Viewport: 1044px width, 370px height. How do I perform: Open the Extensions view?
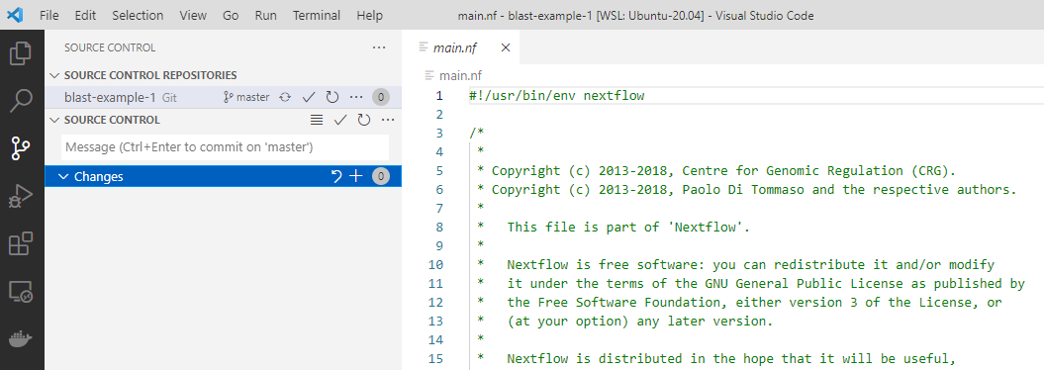point(21,244)
